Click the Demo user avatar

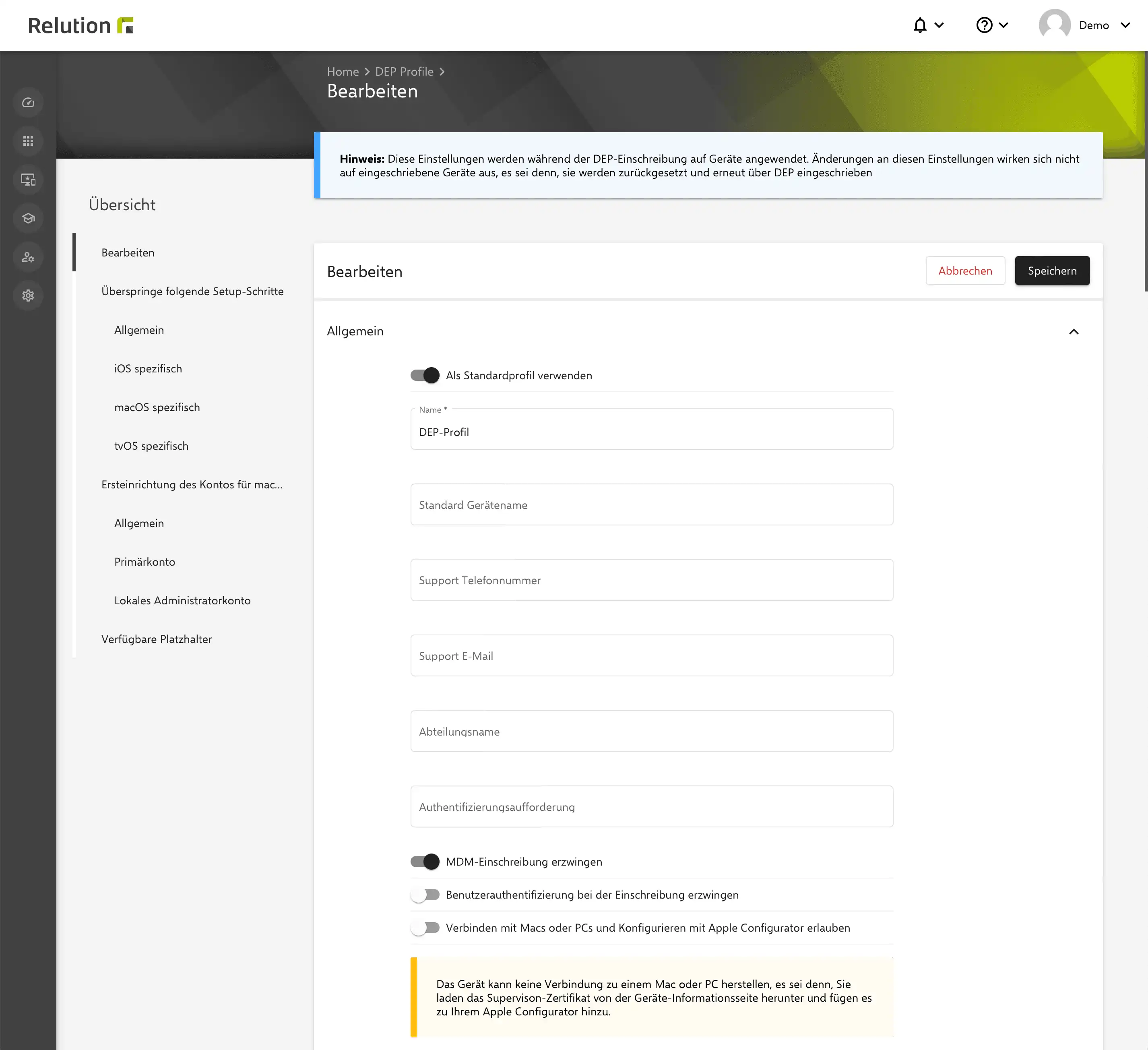[1055, 25]
